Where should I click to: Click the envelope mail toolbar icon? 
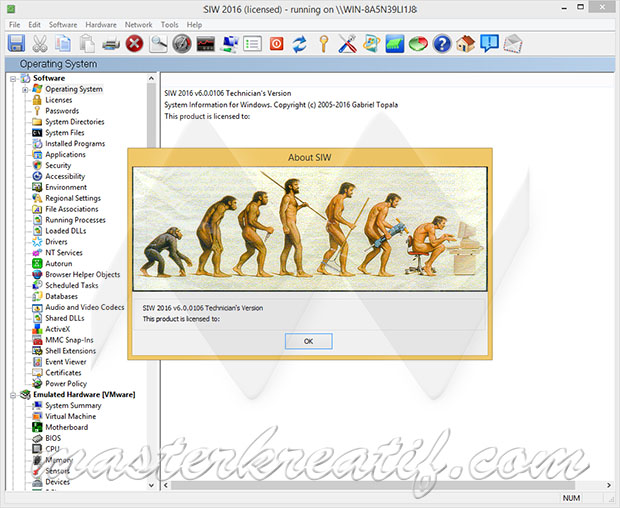[513, 43]
